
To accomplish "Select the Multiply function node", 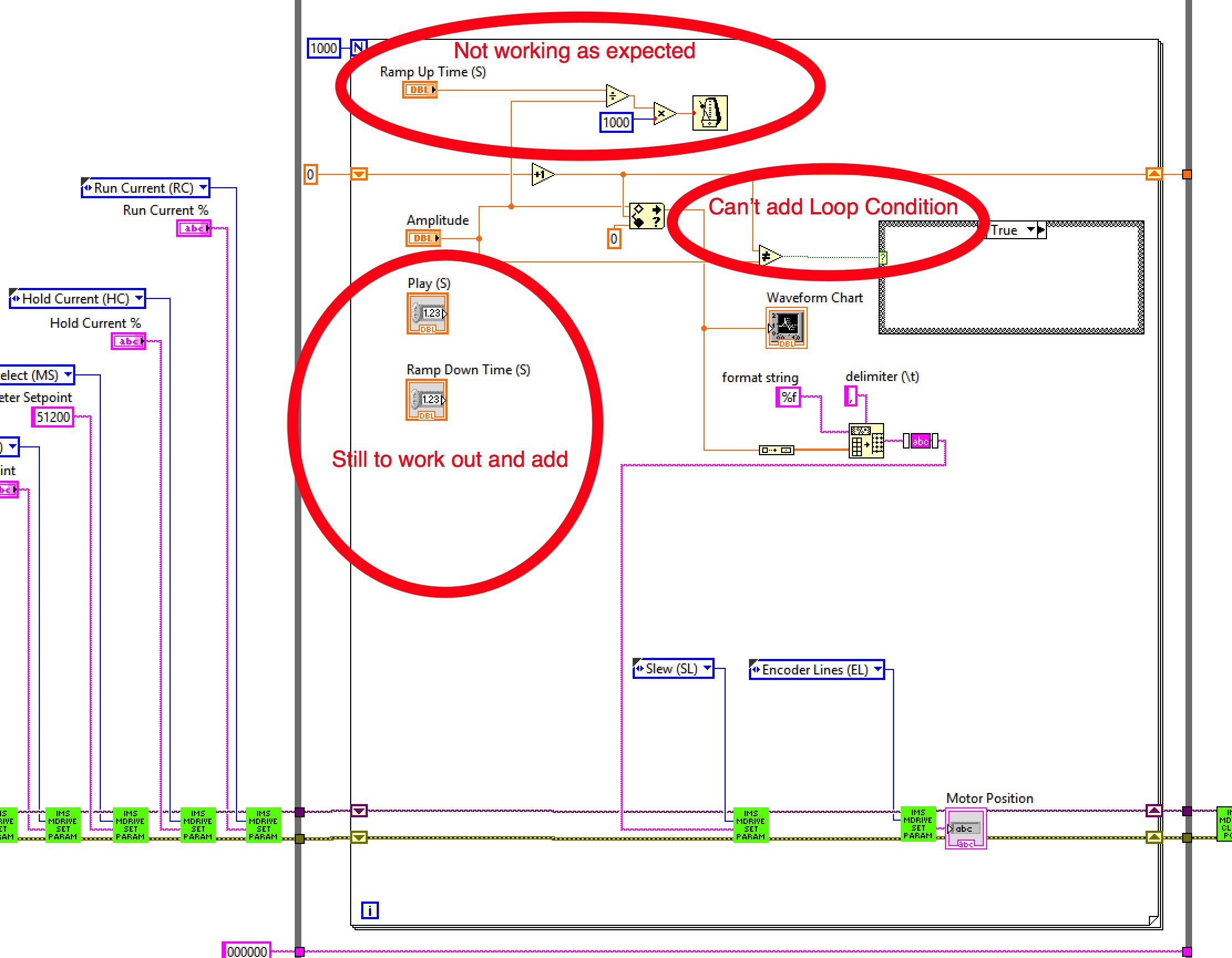I will point(664,114).
